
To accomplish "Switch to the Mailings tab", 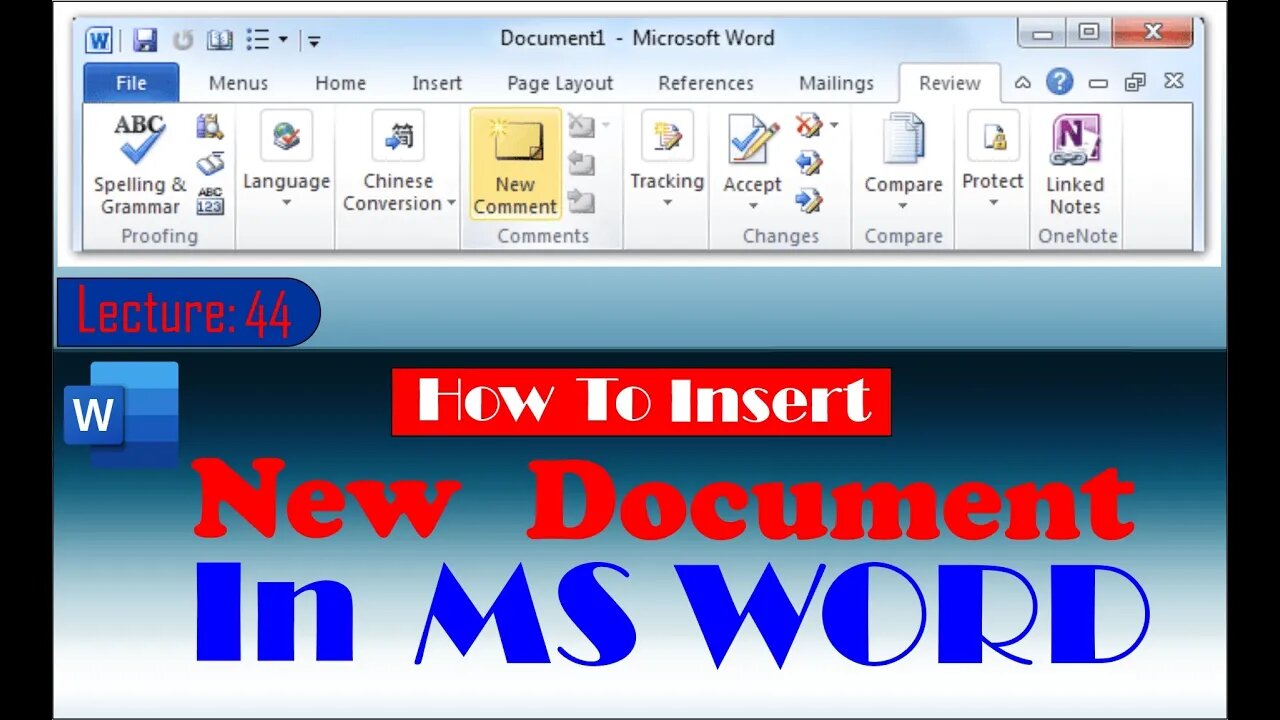I will pos(836,83).
